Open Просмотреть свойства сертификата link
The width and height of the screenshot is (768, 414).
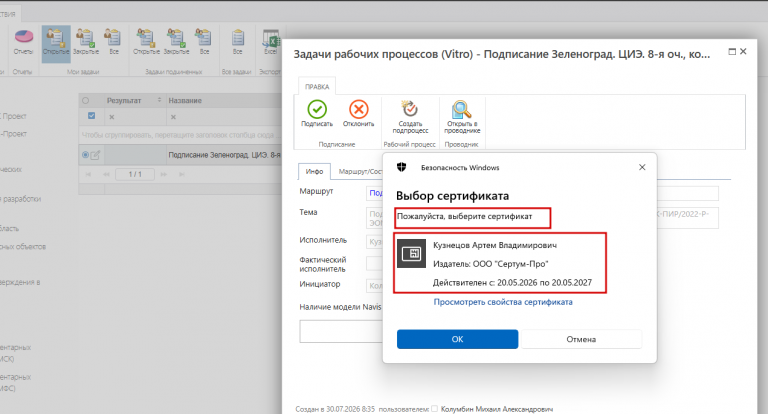click(x=503, y=302)
